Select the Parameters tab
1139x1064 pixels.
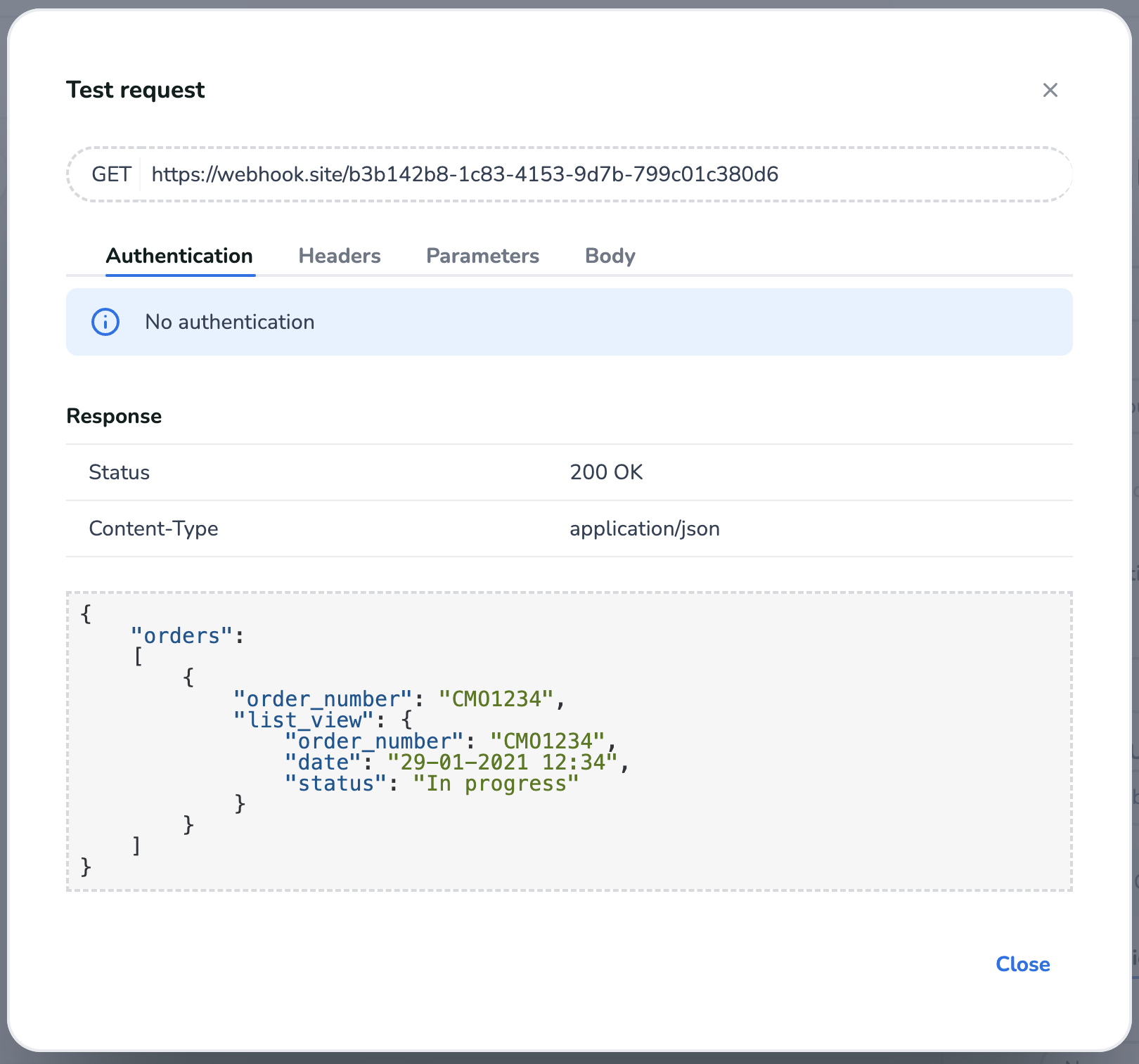click(482, 256)
